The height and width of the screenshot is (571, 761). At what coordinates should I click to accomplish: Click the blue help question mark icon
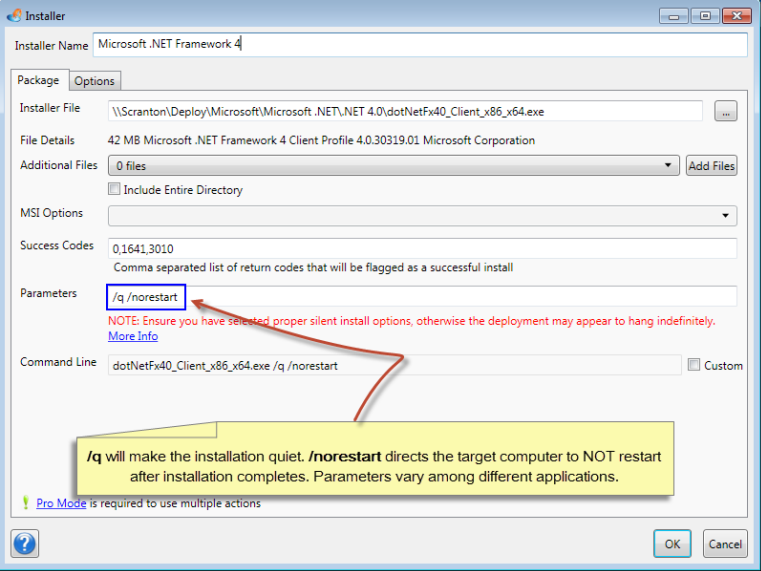coord(24,543)
